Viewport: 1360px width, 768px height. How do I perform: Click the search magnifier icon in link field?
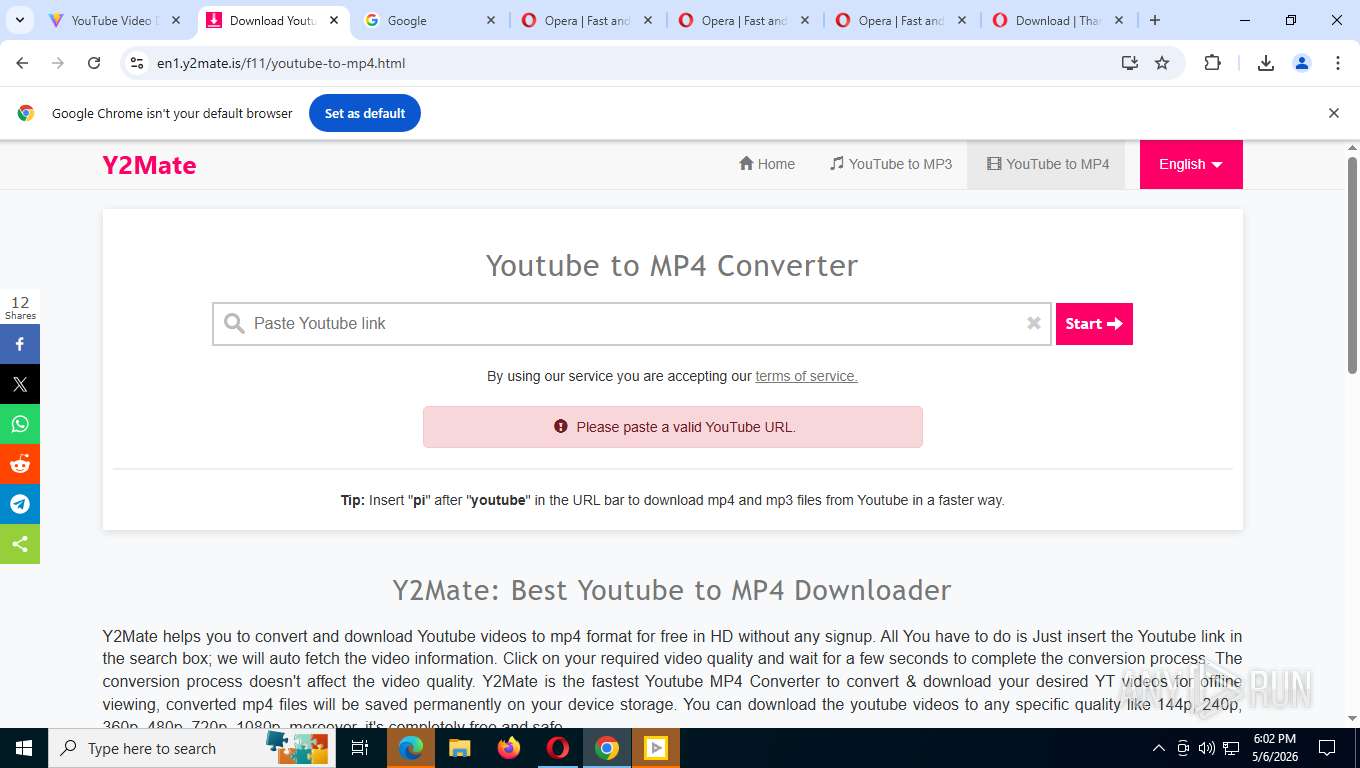(234, 324)
